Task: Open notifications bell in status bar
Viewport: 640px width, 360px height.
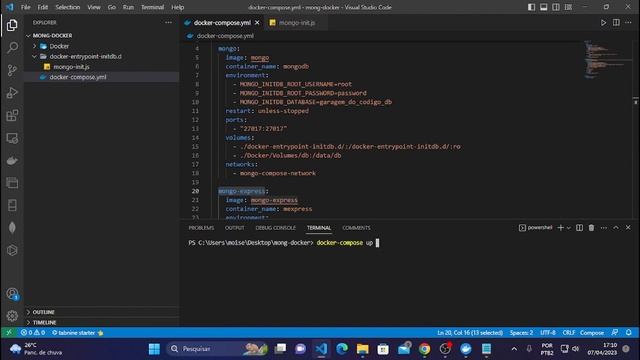Action: [629, 333]
